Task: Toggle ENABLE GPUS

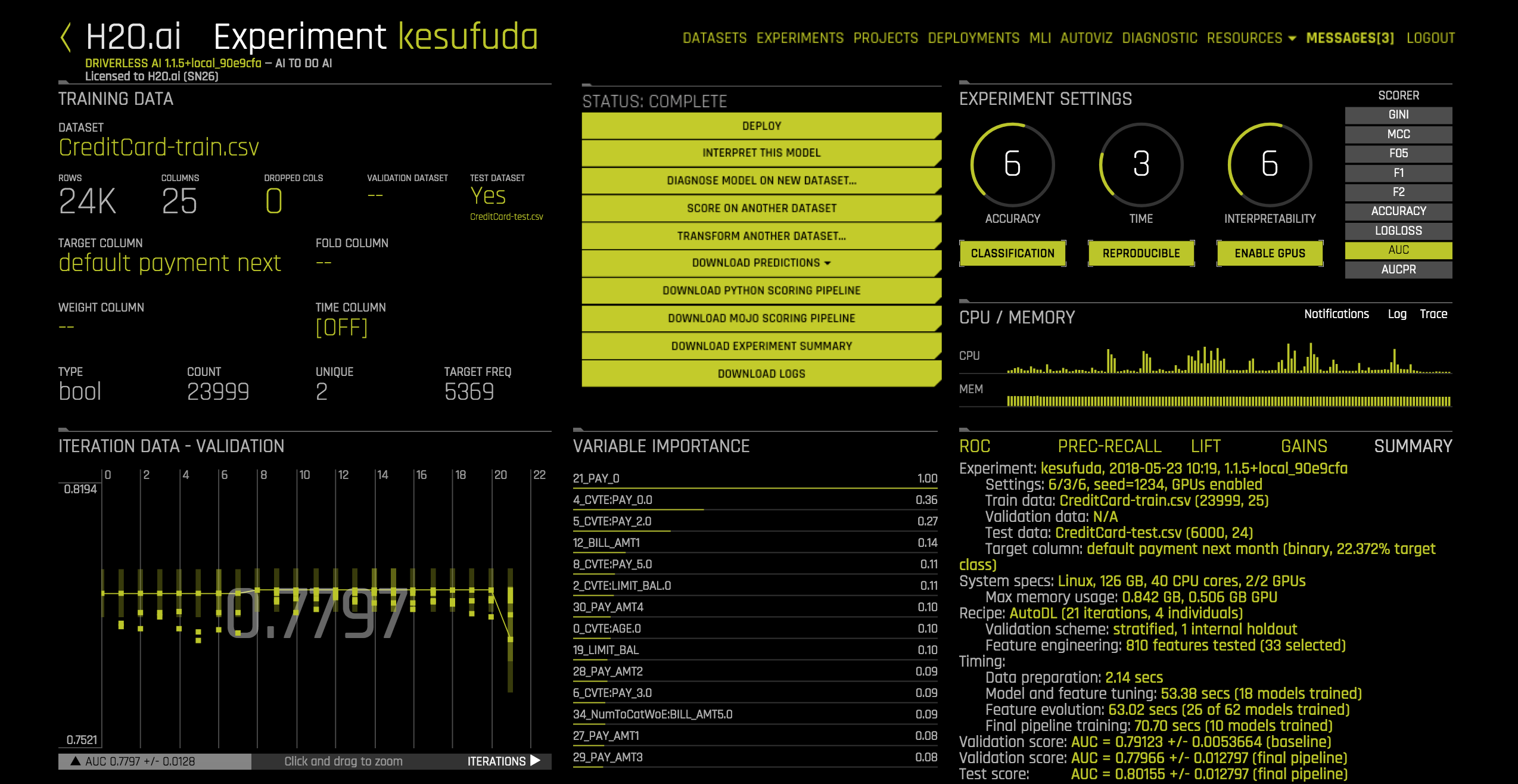Action: 1270,253
